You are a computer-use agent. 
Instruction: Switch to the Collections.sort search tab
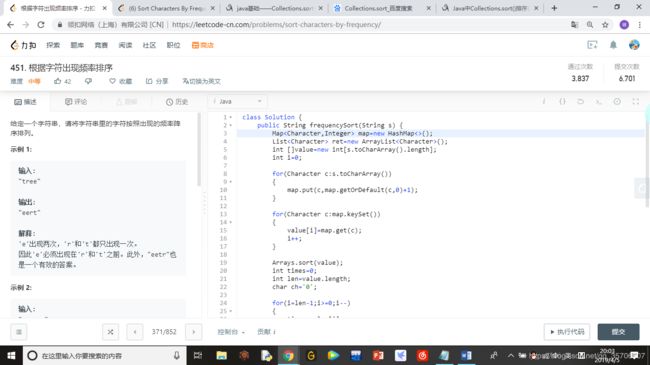coord(379,8)
